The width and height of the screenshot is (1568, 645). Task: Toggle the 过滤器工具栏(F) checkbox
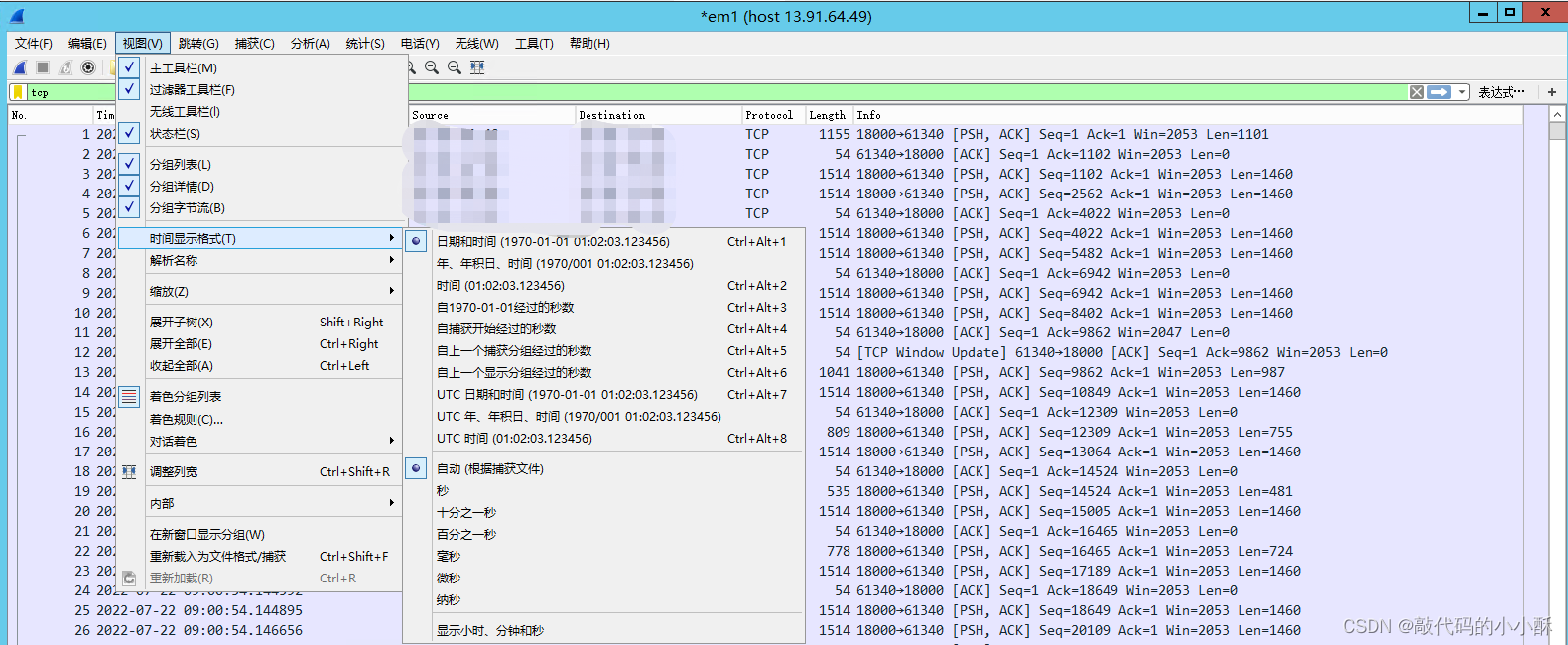click(129, 89)
